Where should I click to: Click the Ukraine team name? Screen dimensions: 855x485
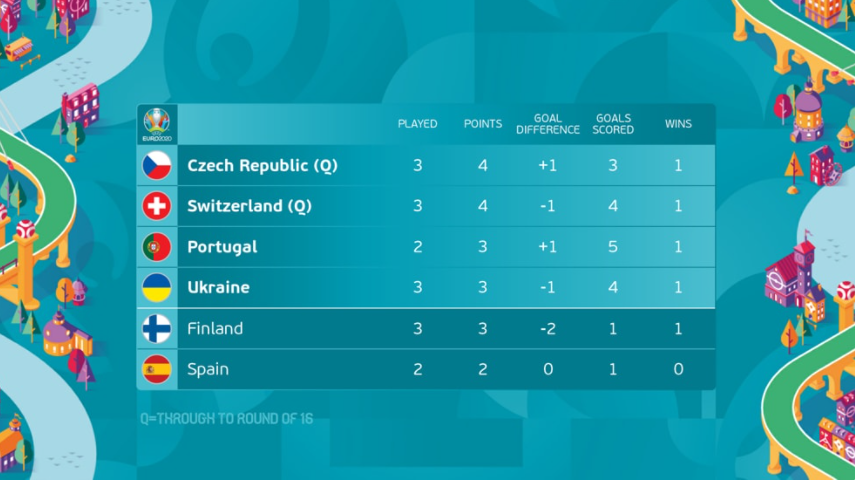coord(218,288)
